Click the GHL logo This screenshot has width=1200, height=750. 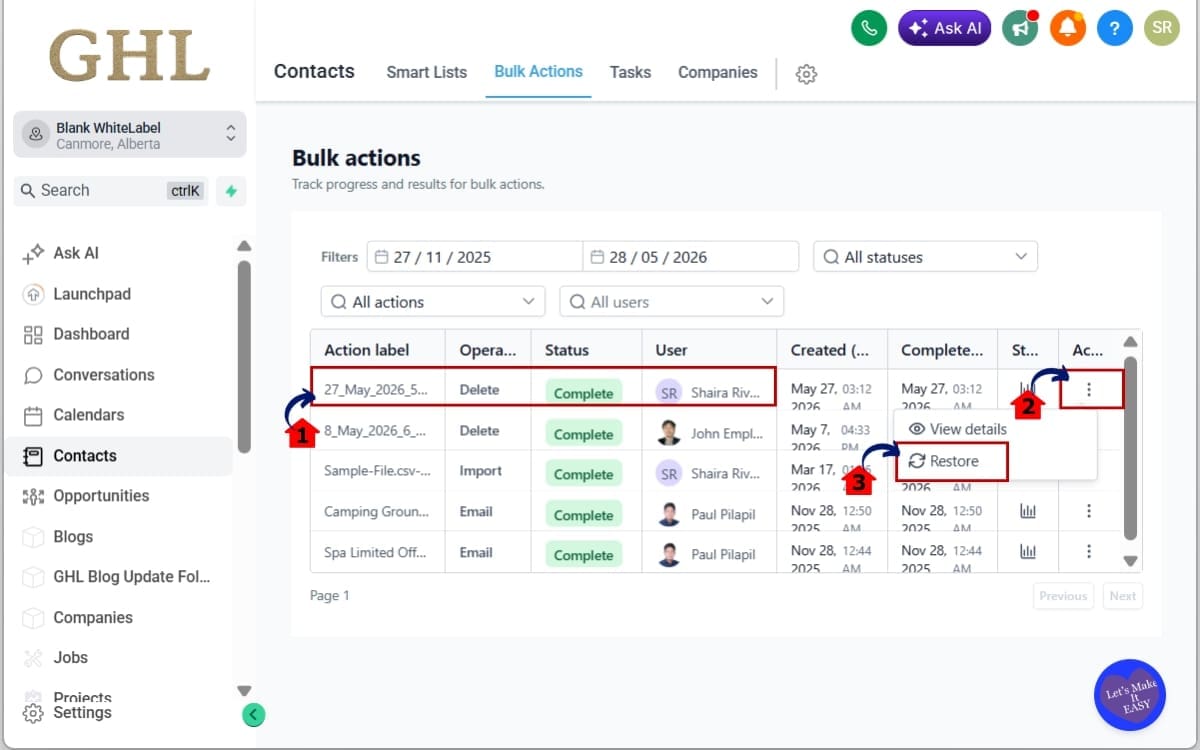coord(129,55)
